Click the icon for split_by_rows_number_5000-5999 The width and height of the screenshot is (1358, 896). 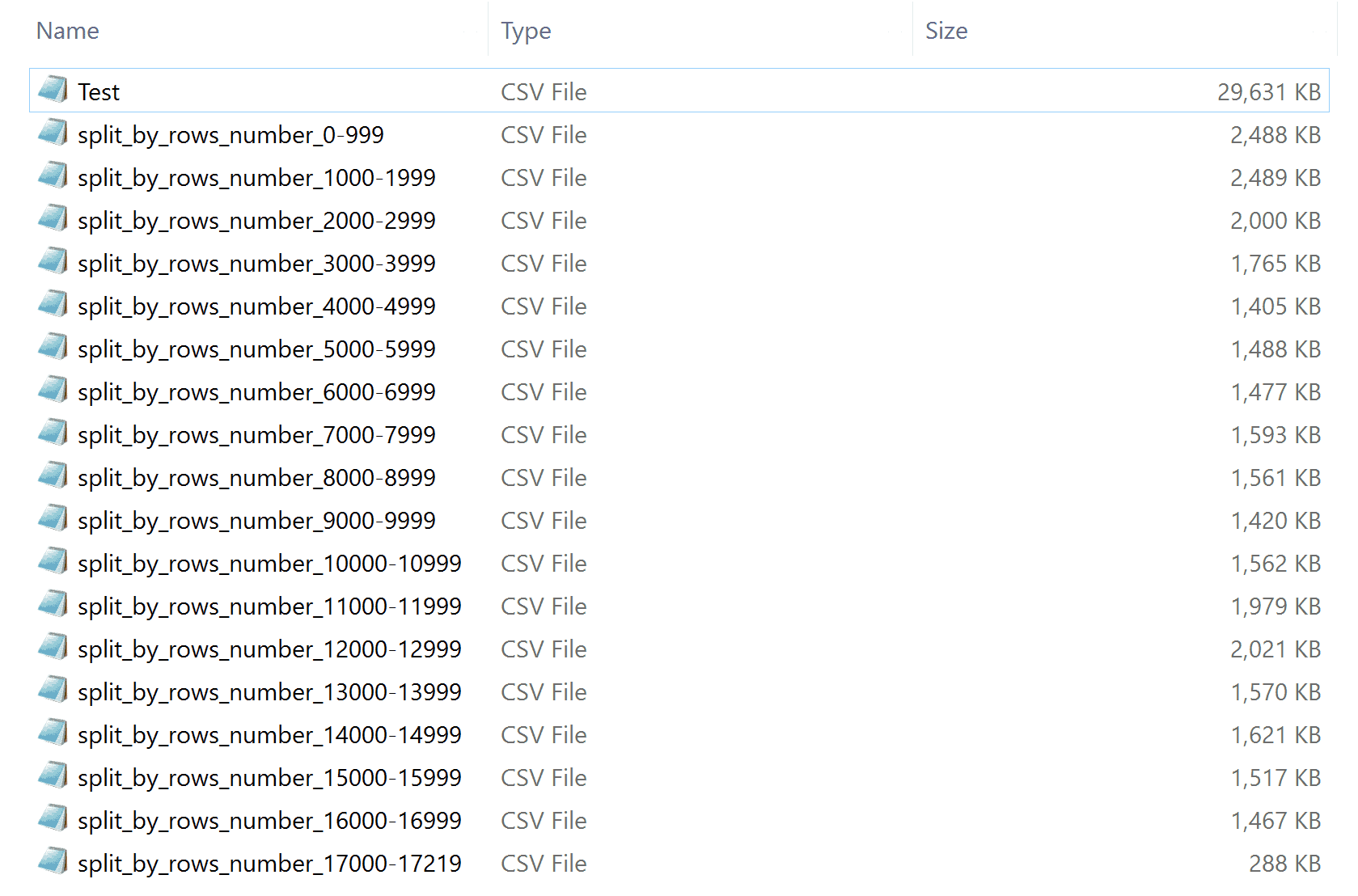tap(53, 347)
